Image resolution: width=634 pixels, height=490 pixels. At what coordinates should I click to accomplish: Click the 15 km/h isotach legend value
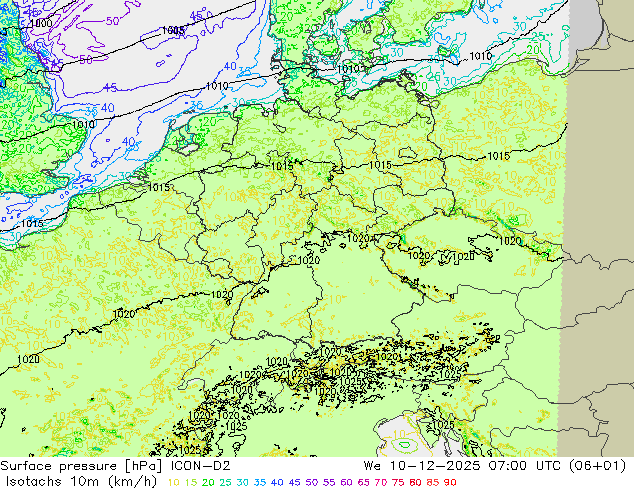click(x=191, y=483)
